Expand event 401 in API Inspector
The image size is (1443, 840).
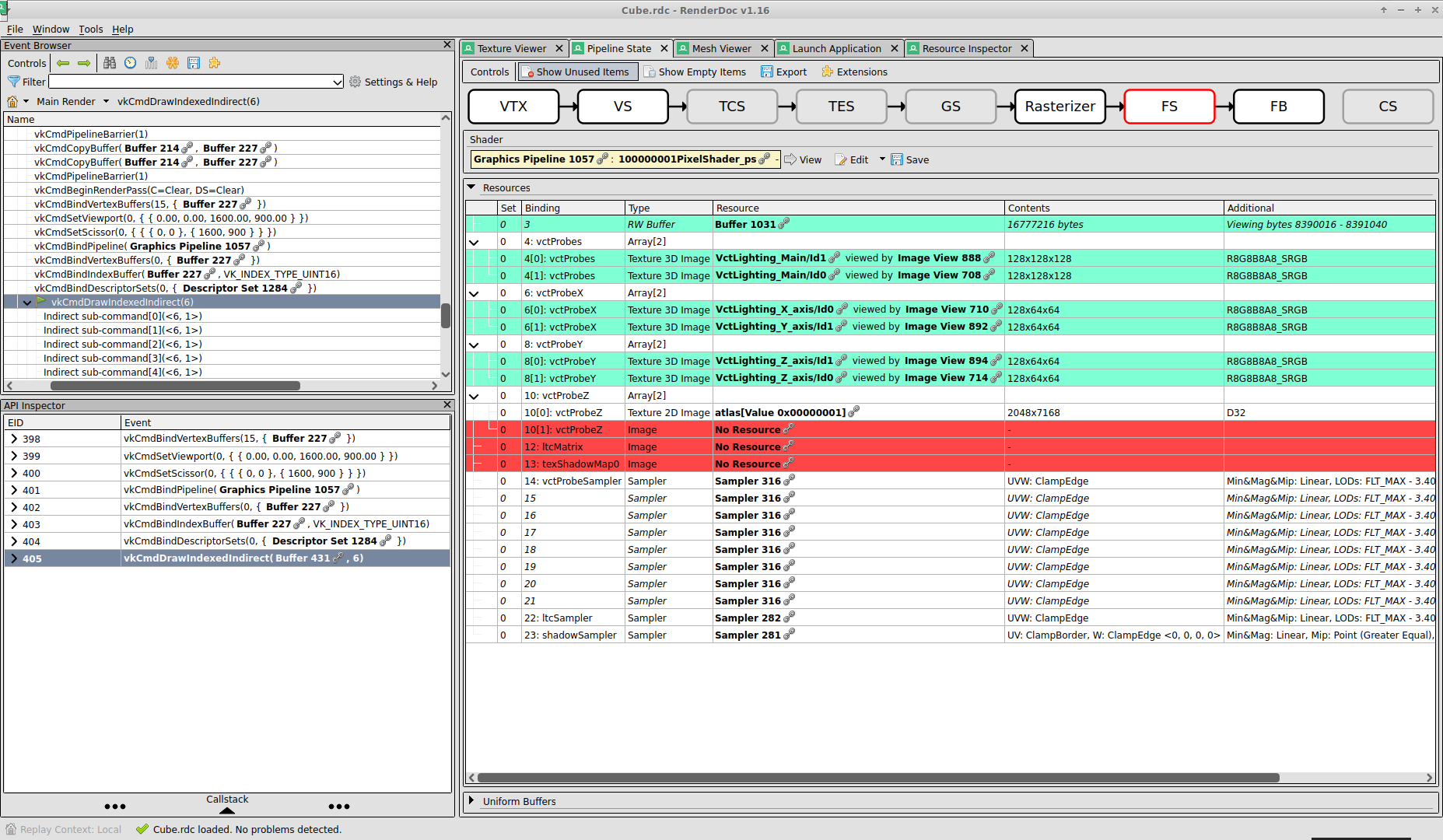pos(13,490)
